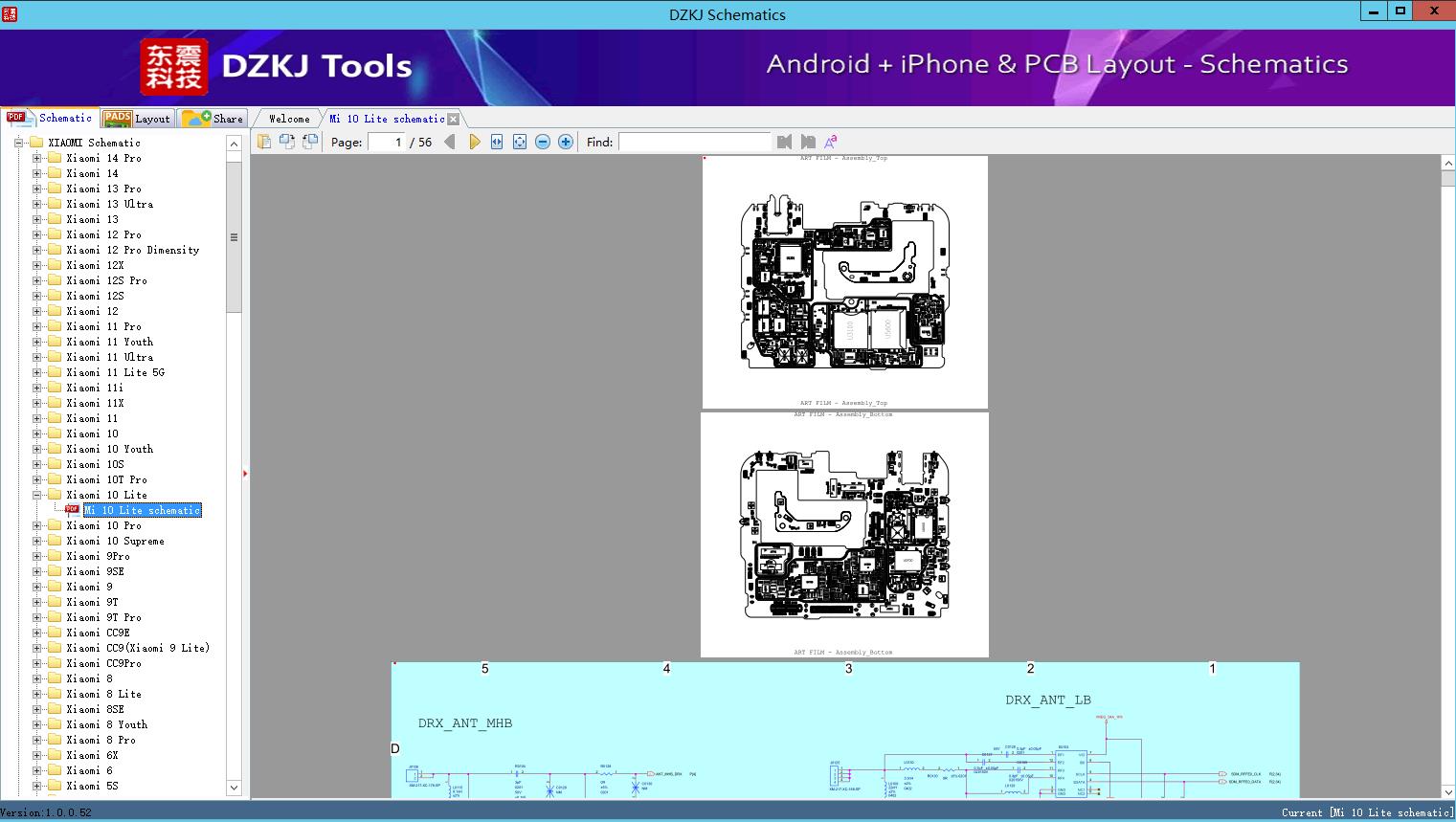Click the page number input field
The height and width of the screenshot is (822, 1456).
387,142
